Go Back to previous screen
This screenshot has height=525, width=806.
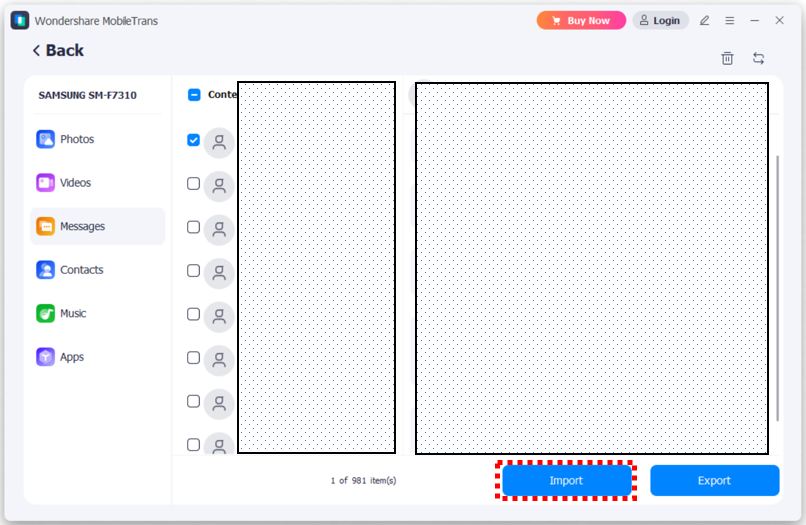tap(58, 51)
